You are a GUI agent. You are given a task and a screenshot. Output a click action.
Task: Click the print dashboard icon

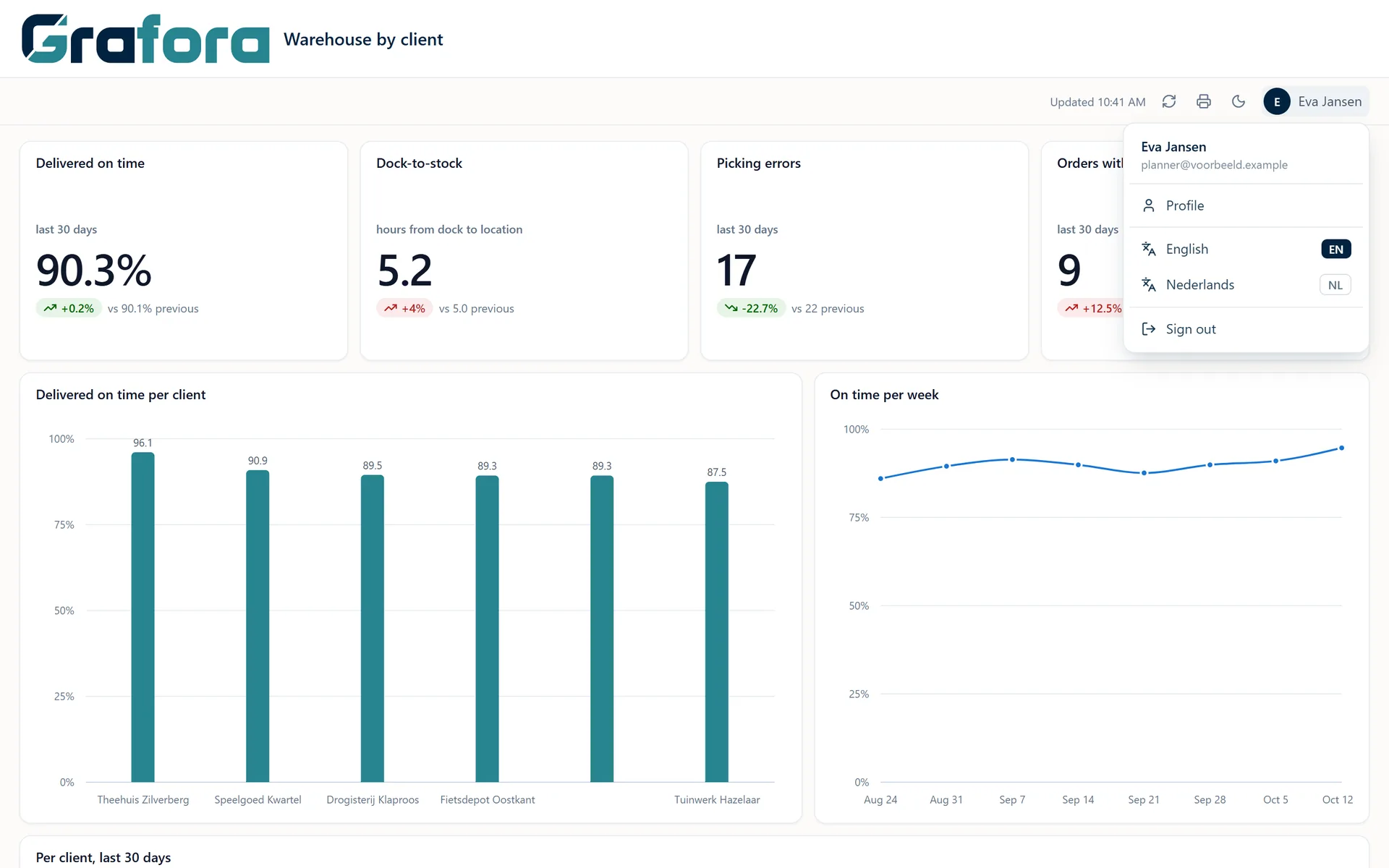(x=1204, y=102)
